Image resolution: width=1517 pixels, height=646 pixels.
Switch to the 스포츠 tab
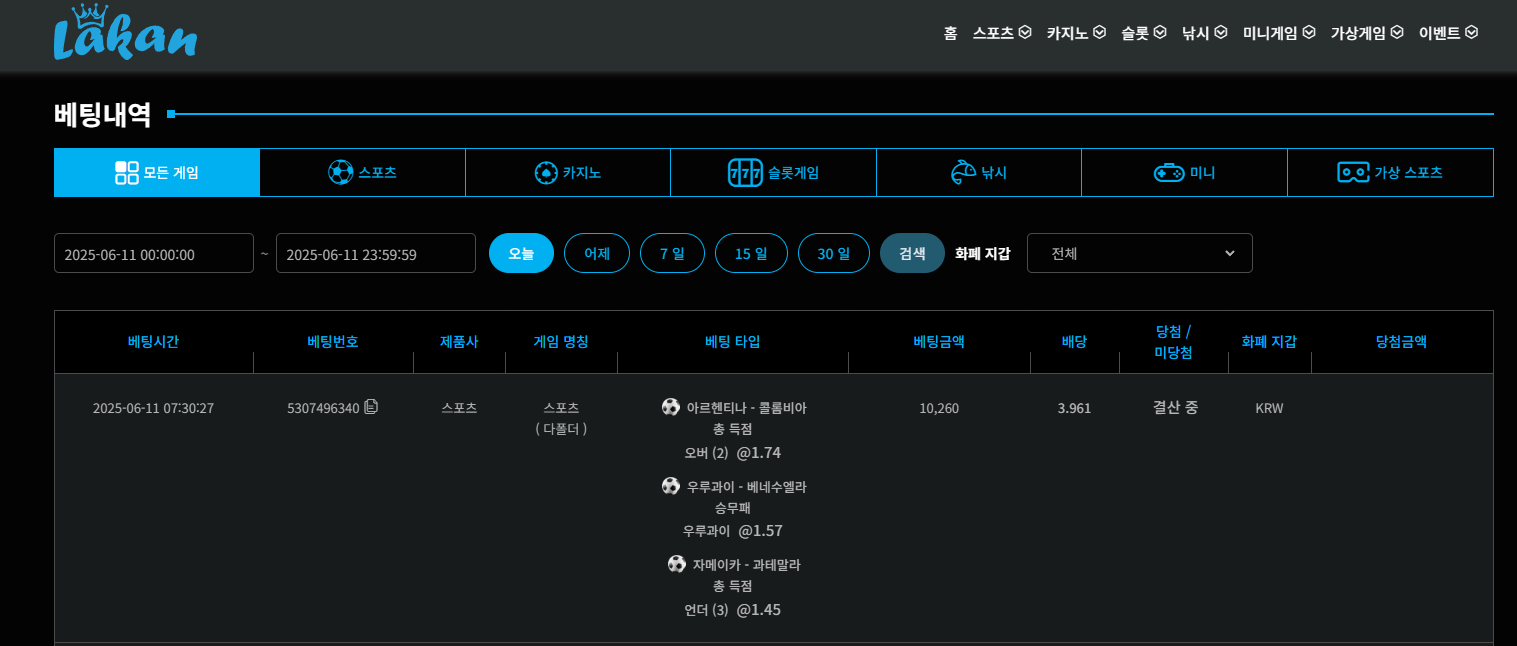(x=362, y=173)
